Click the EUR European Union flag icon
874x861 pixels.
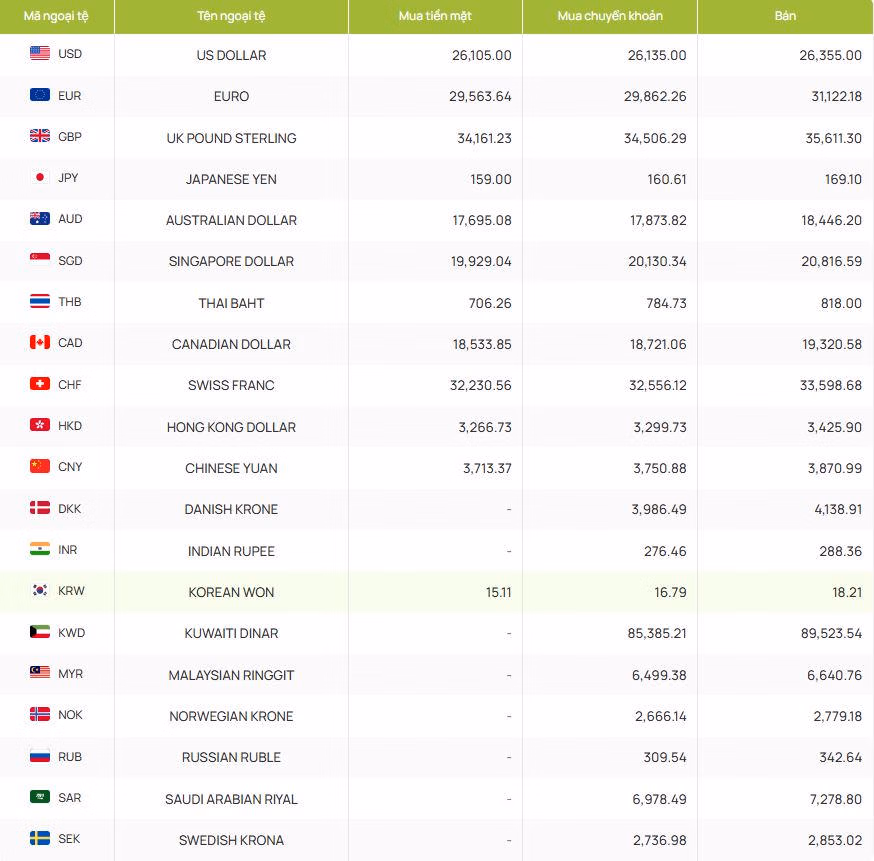[x=40, y=95]
